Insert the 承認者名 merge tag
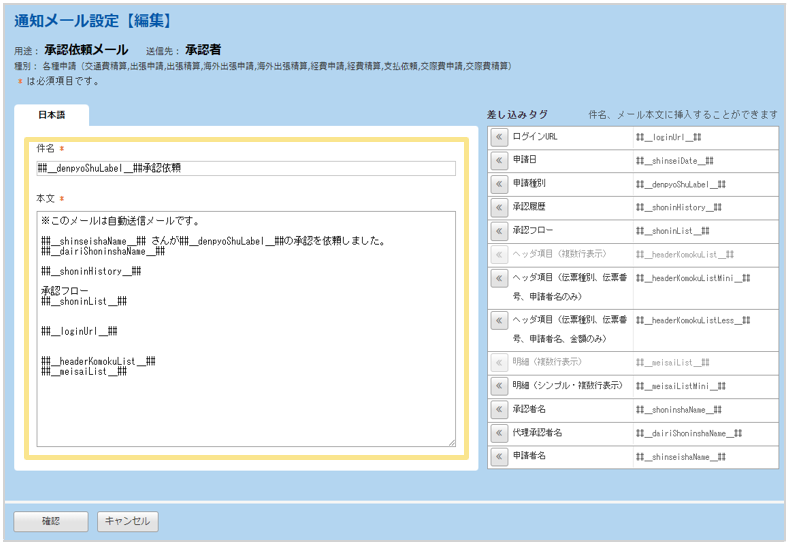 (x=499, y=409)
